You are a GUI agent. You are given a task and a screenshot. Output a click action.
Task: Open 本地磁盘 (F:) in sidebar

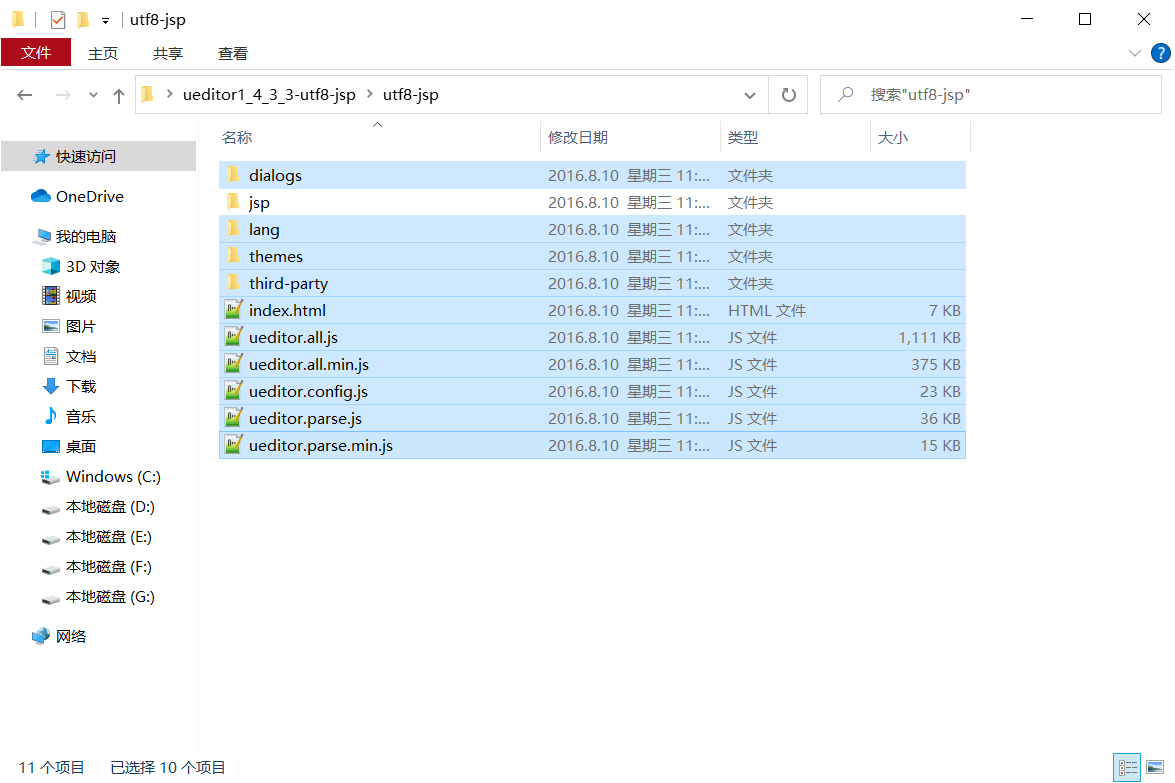coord(108,566)
